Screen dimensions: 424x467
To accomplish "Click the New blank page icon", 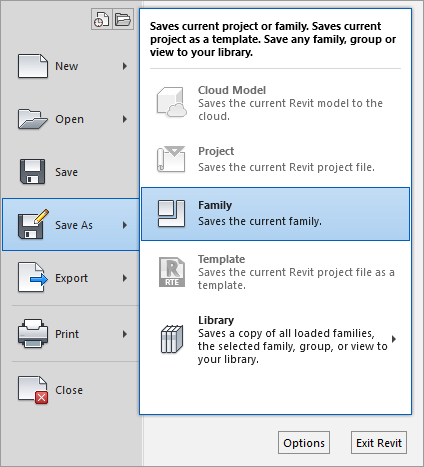I will coord(33,66).
